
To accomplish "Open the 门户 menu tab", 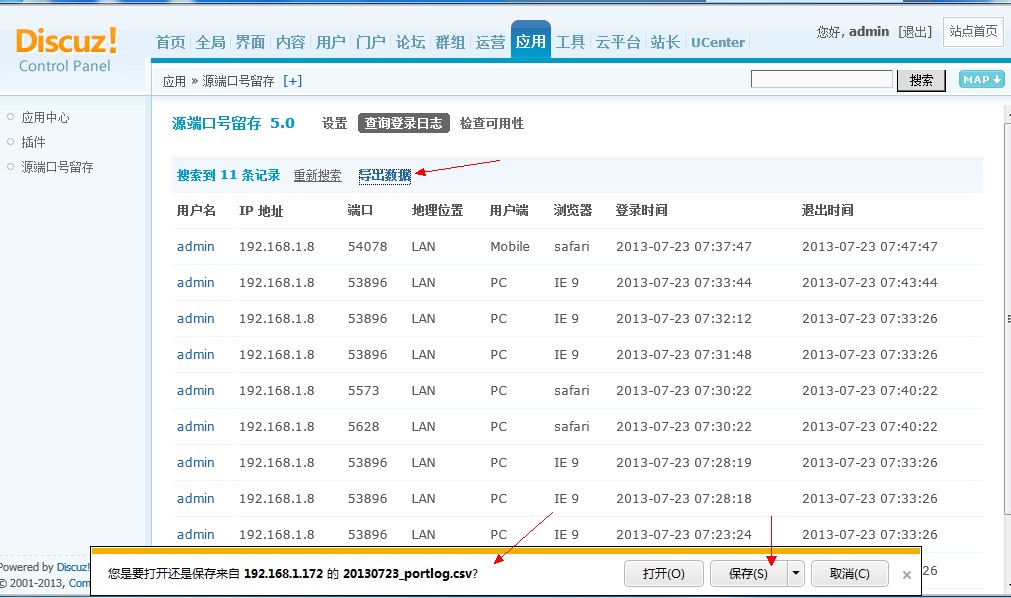I will 371,43.
